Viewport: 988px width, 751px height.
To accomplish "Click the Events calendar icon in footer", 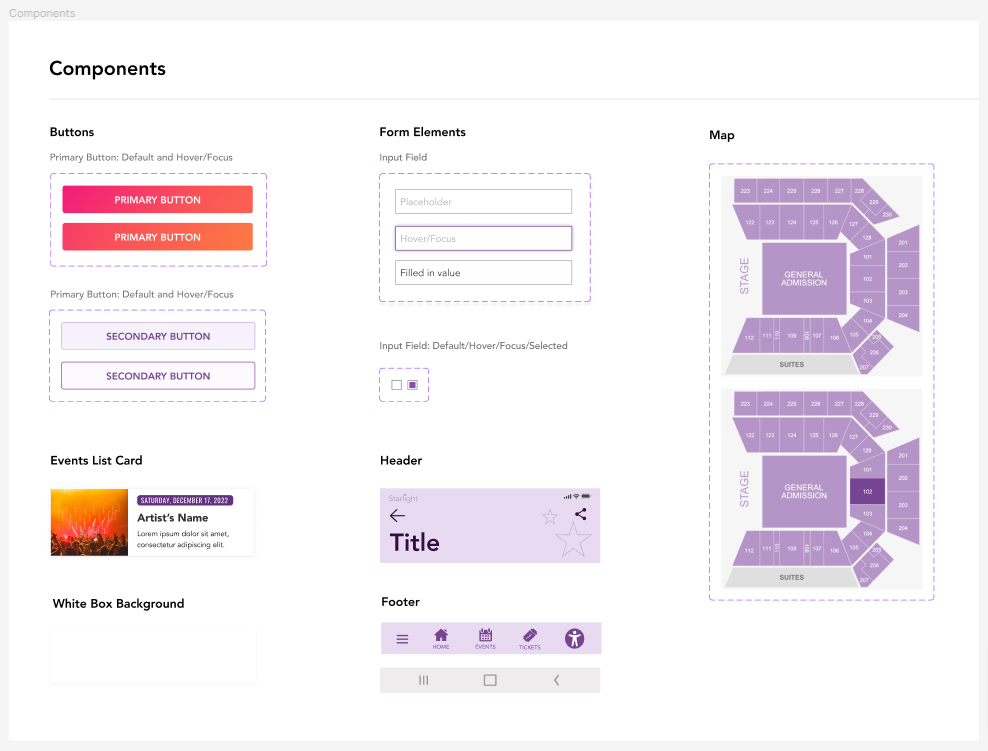I will point(485,637).
